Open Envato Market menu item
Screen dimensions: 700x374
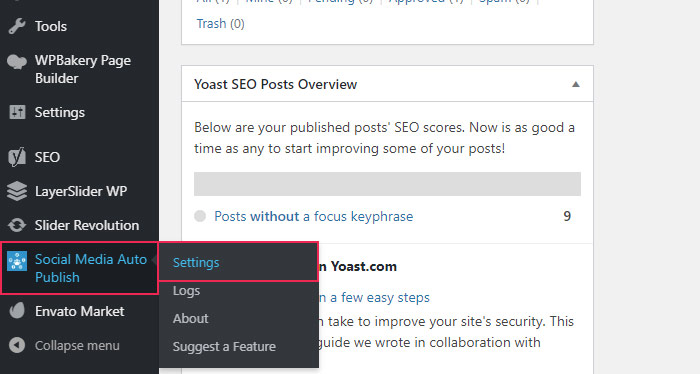(x=79, y=311)
